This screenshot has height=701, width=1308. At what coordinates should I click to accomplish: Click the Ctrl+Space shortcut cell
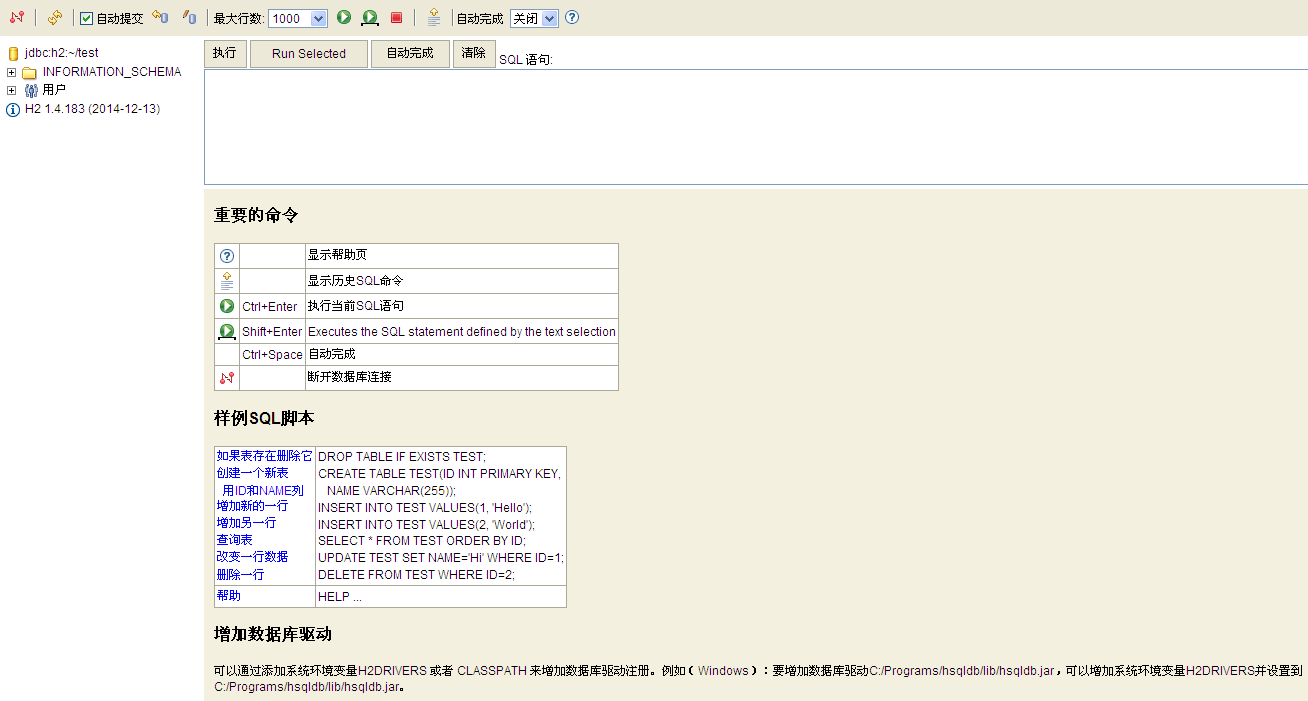[272, 355]
